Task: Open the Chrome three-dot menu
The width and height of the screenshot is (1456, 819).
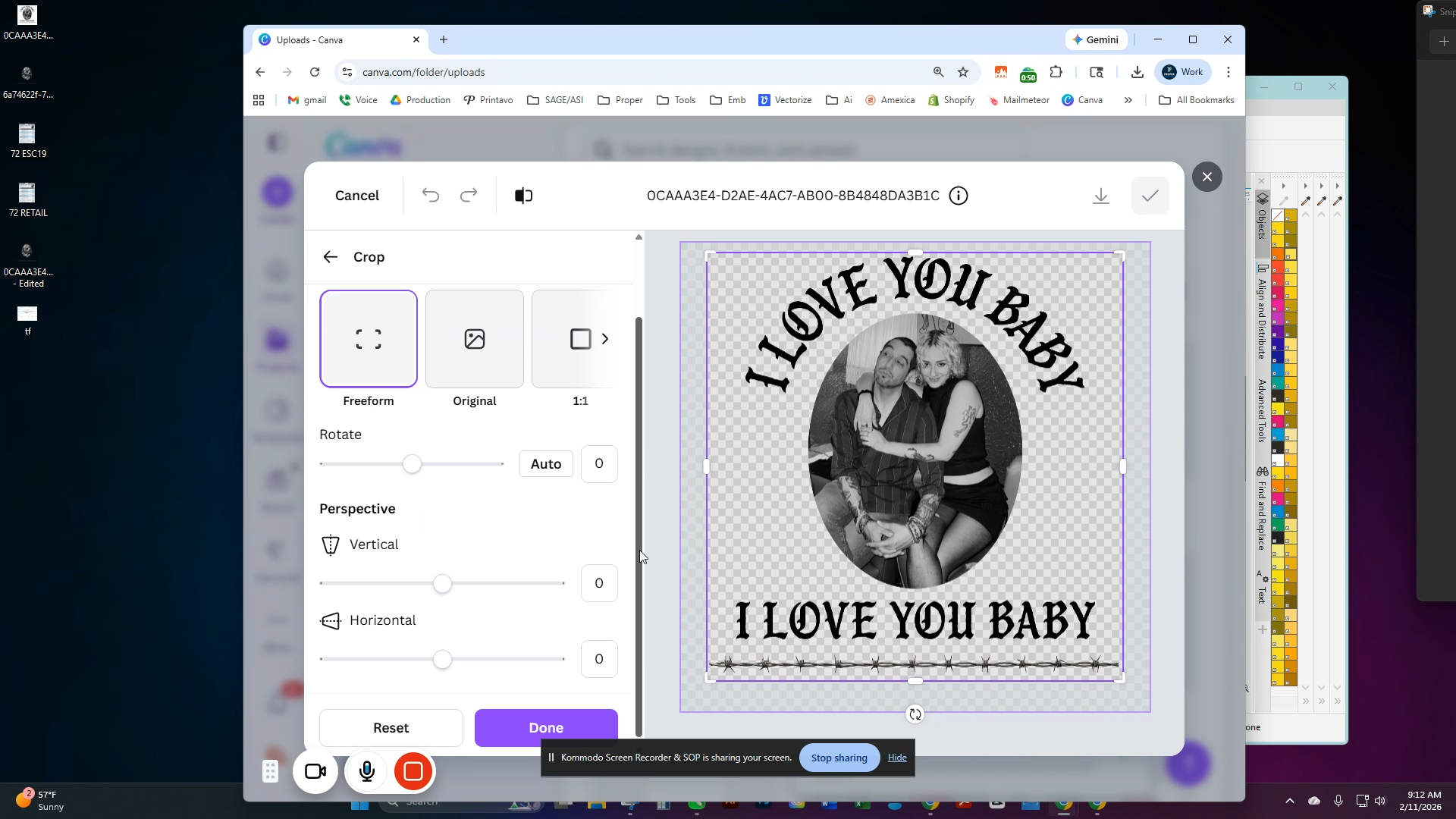Action: (1228, 72)
